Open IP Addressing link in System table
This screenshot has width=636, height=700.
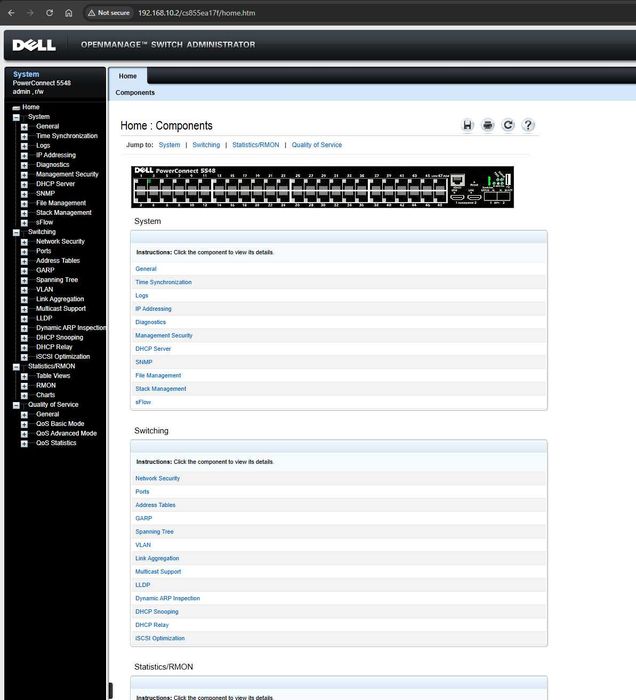(x=154, y=308)
